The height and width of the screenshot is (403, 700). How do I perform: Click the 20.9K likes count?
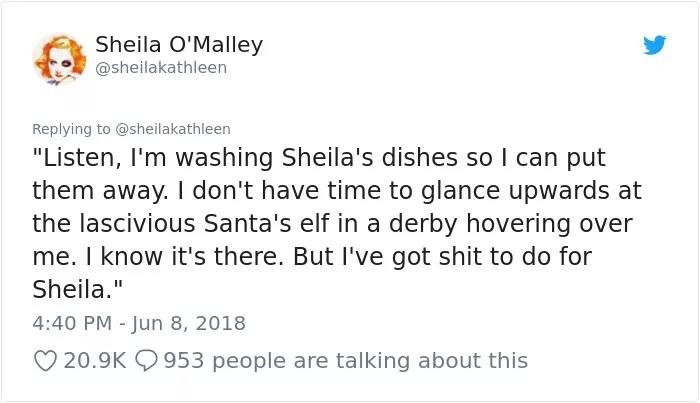tap(93, 360)
